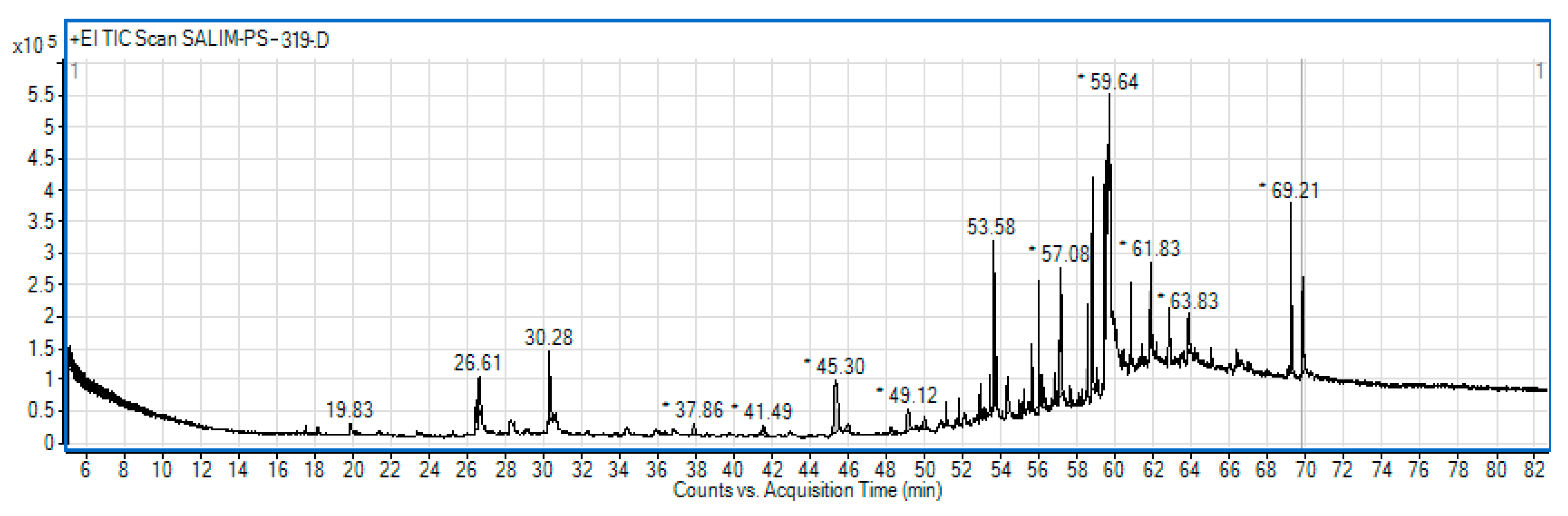Click the 19.83 peak label
Viewport: 1568px width, 516px height.
coord(349,410)
